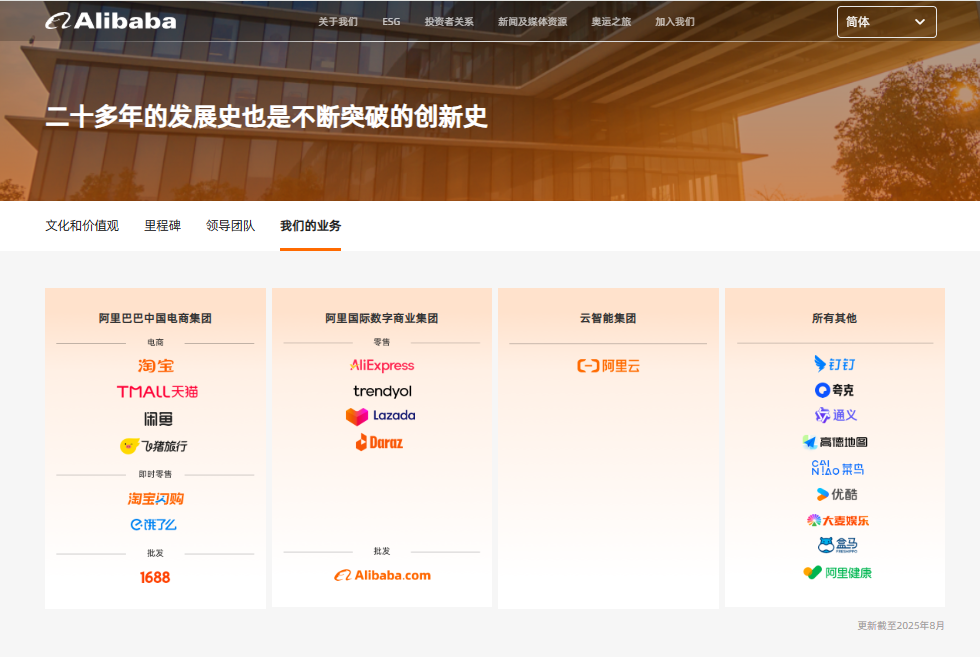
Task: Switch to the 里程碑 tab
Action: click(162, 226)
